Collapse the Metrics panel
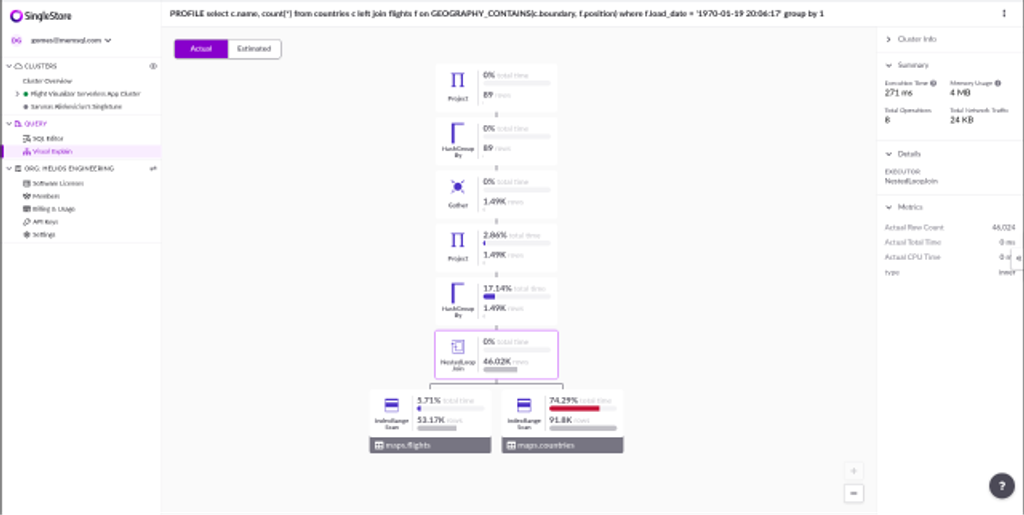This screenshot has width=1024, height=515. pyautogui.click(x=888, y=207)
